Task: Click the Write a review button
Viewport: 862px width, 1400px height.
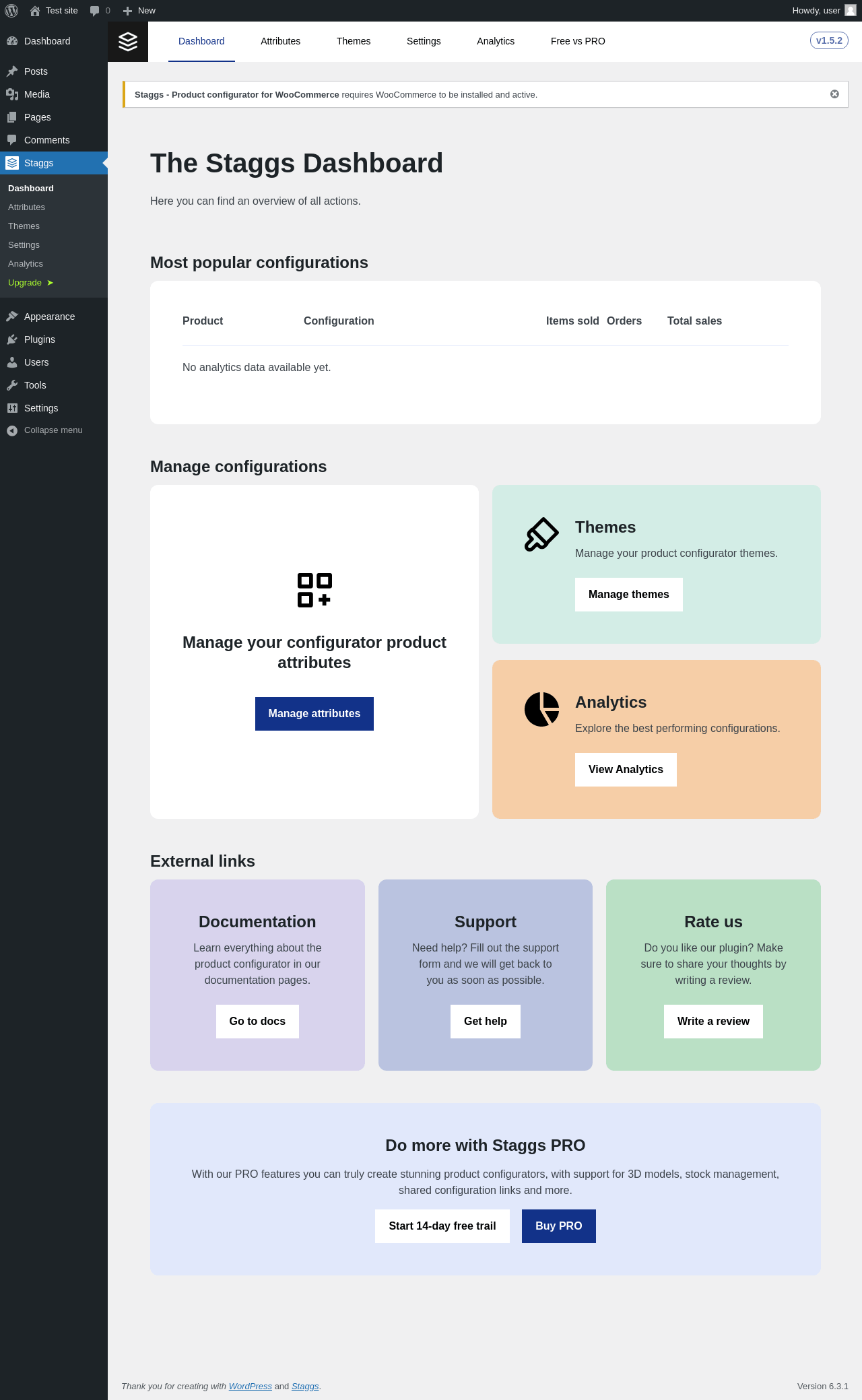Action: (713, 1022)
